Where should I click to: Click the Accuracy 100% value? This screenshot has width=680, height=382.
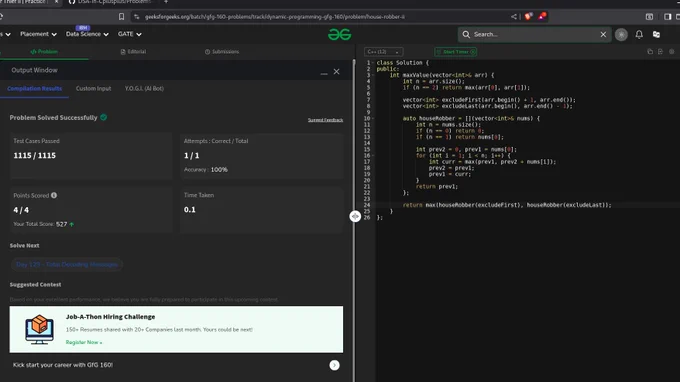pos(219,170)
